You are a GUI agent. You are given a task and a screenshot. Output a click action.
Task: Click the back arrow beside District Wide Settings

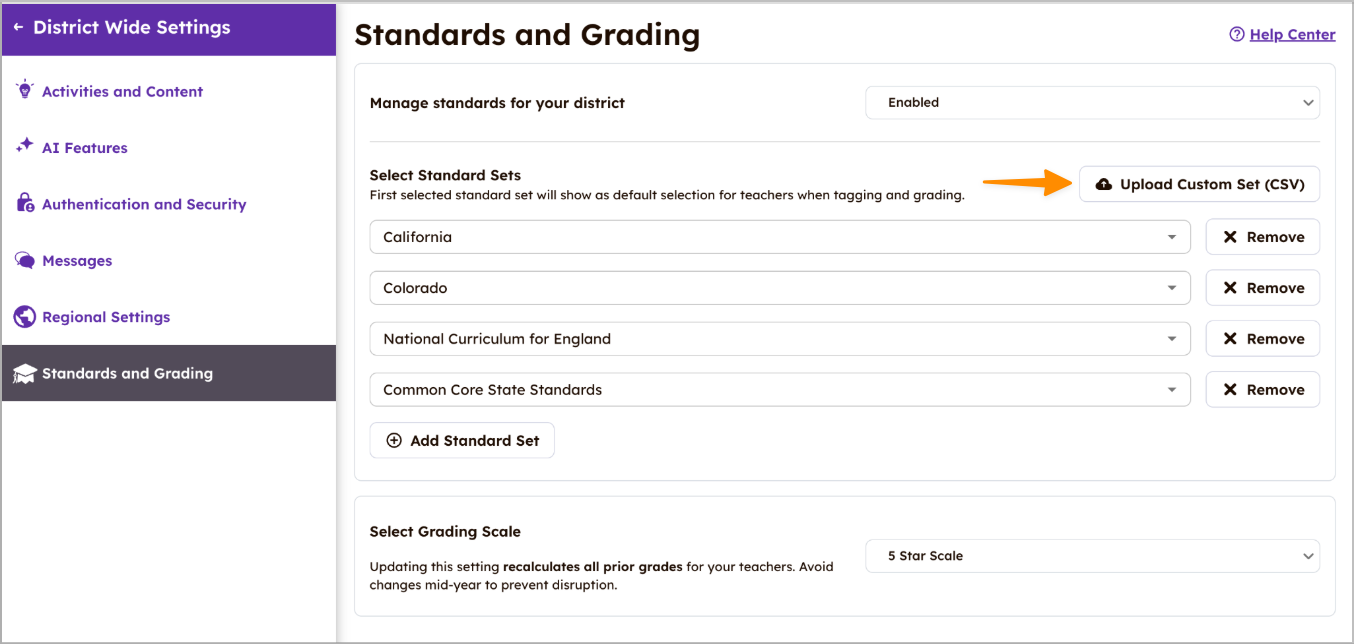coord(18,28)
